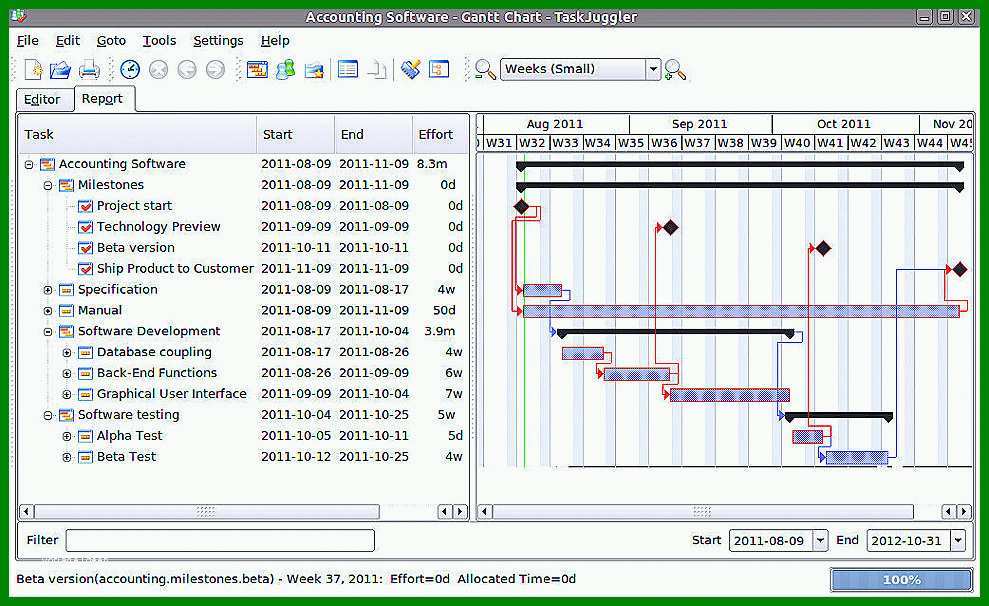Screen dimensions: 989x606
Task: Click the Start column header
Action: [295, 134]
